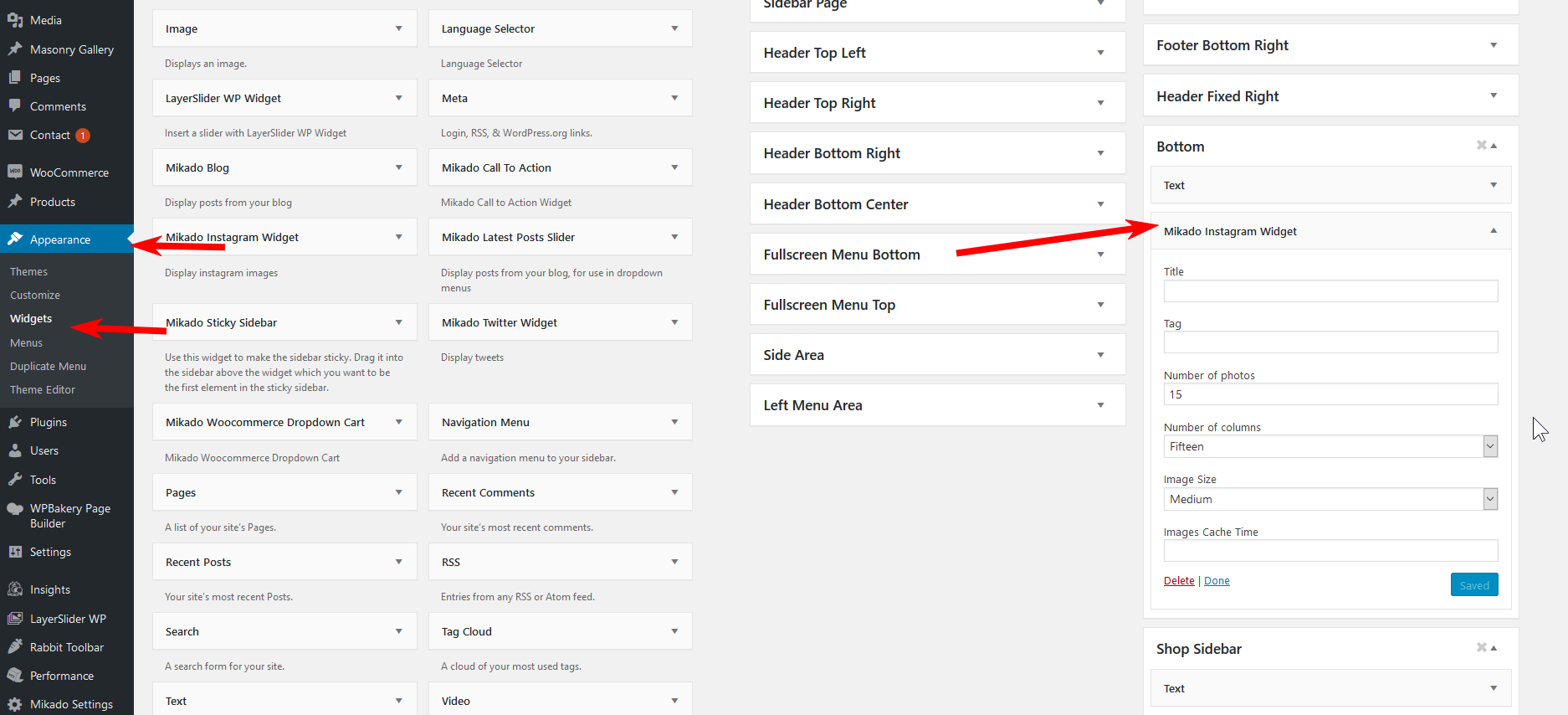Open the Image Size dropdown
Image resolution: width=1568 pixels, height=715 pixels.
[x=1330, y=499]
